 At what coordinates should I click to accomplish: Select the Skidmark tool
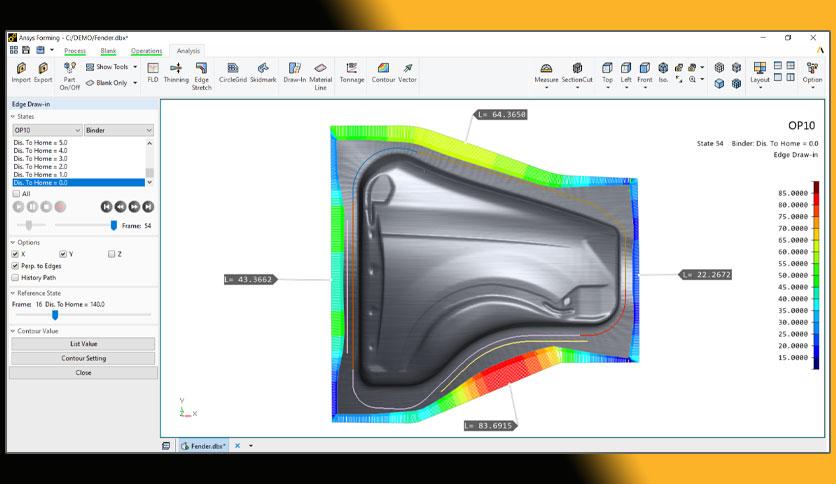coord(263,72)
